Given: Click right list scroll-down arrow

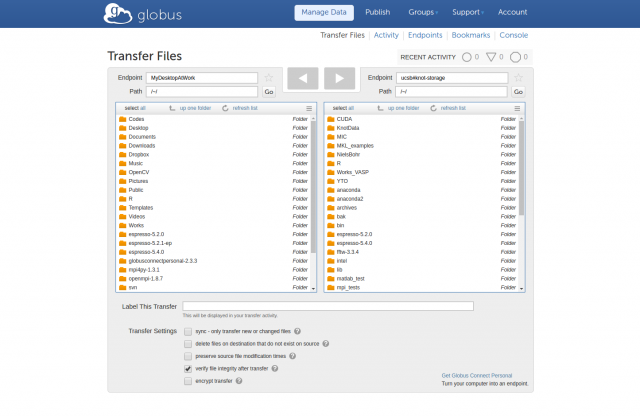Looking at the screenshot, I should [x=522, y=289].
